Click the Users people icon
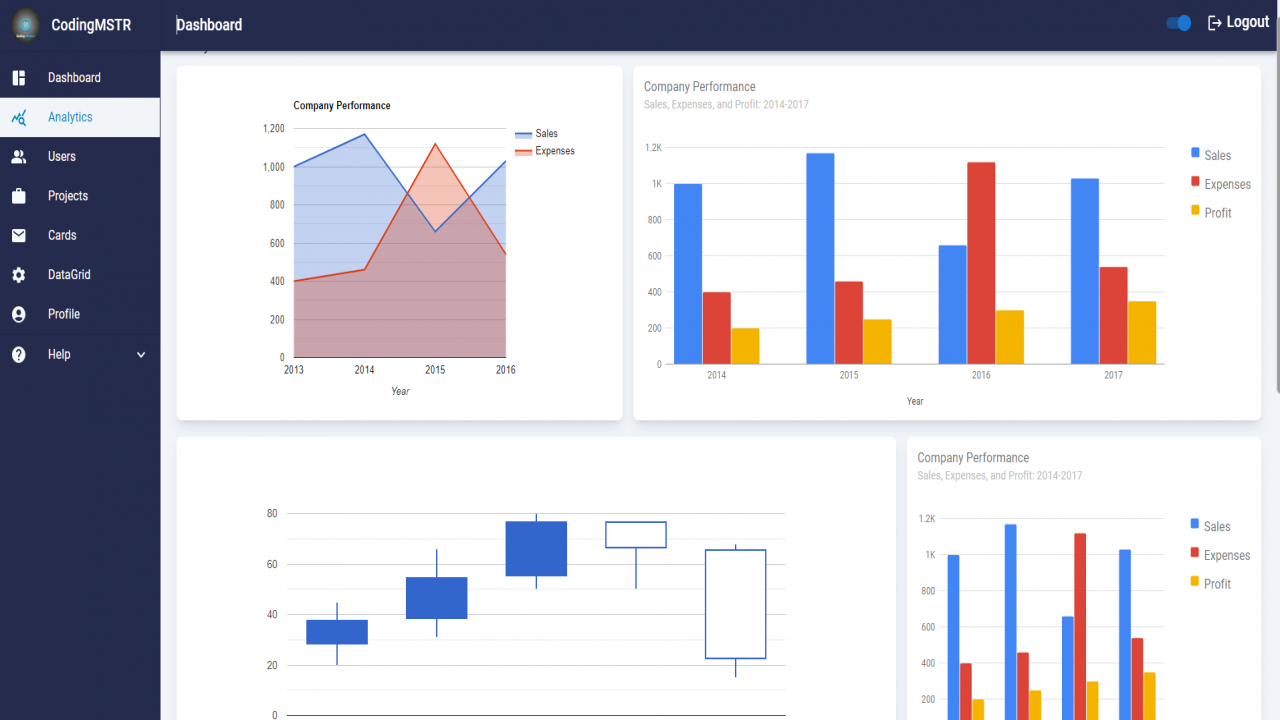 (x=19, y=157)
